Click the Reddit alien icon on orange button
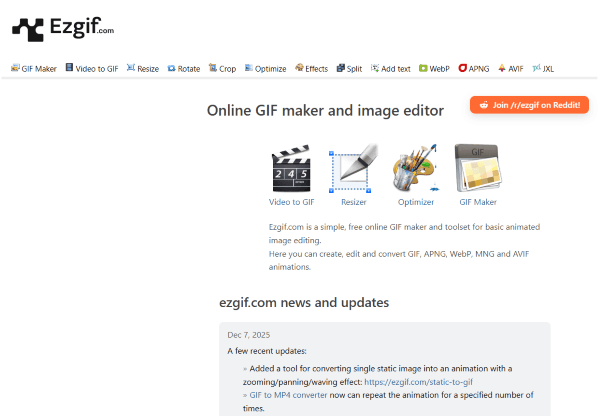 (x=484, y=105)
